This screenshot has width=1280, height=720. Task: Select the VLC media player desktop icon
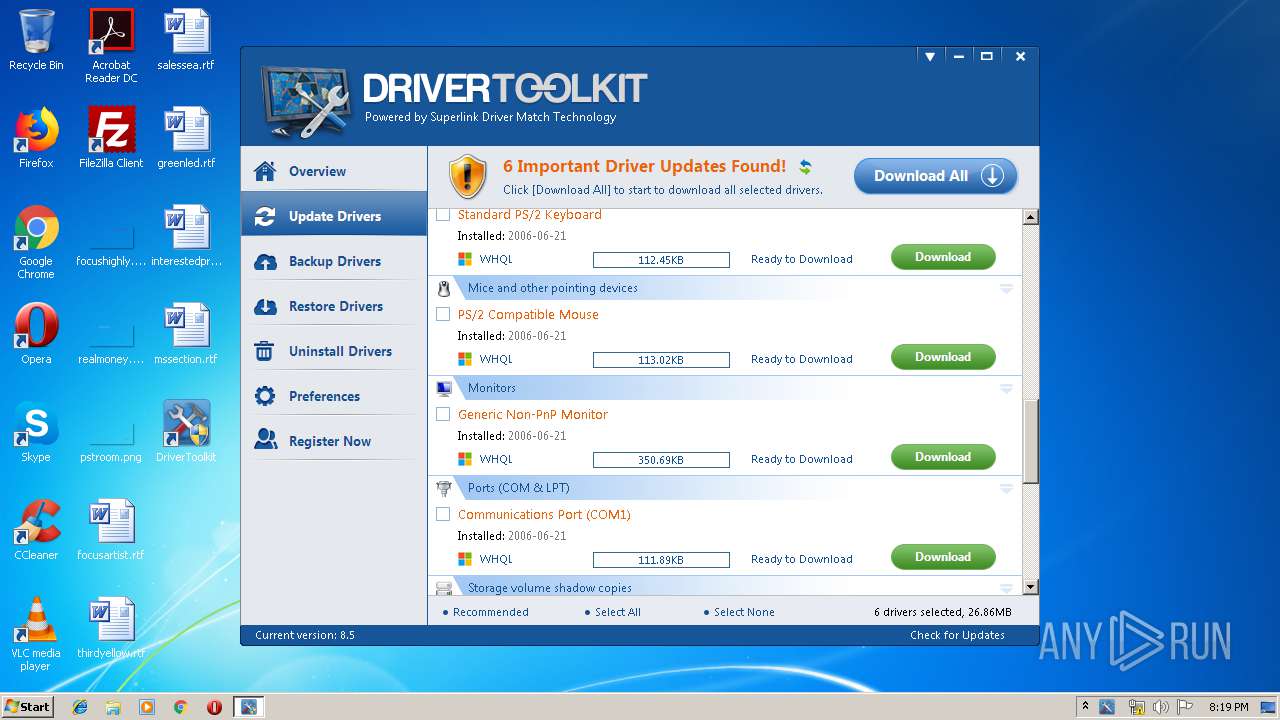[x=36, y=634]
